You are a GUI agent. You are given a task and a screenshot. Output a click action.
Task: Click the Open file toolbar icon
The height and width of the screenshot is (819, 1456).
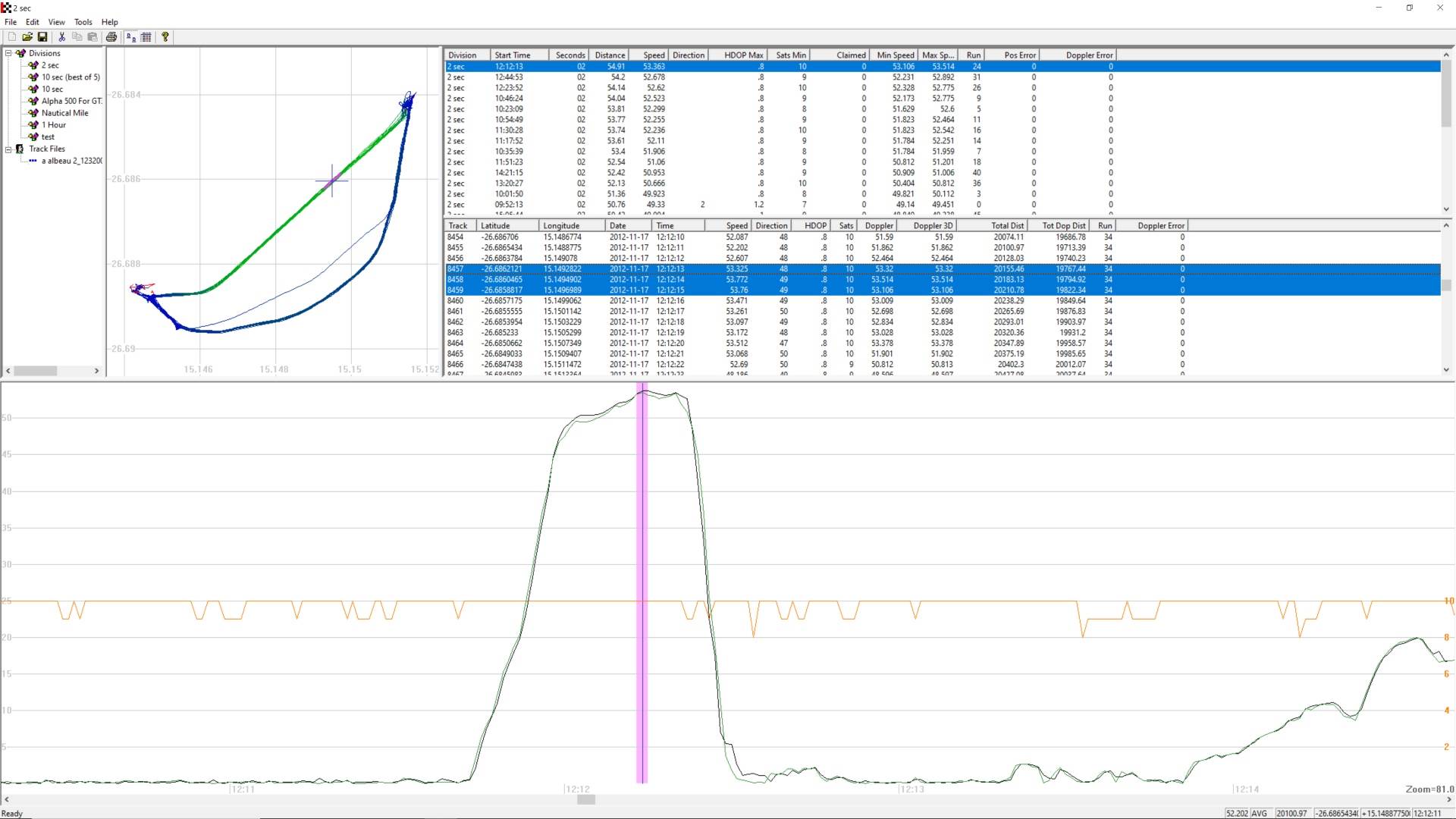click(27, 36)
